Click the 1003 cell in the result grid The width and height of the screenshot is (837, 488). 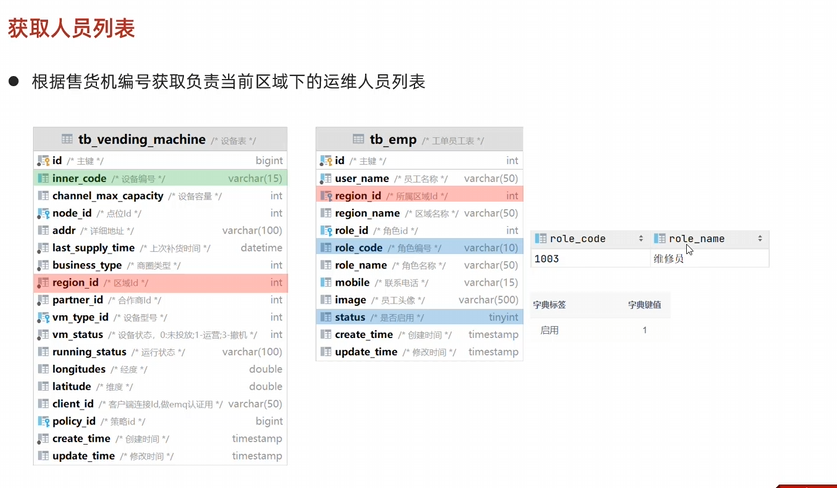[547, 259]
